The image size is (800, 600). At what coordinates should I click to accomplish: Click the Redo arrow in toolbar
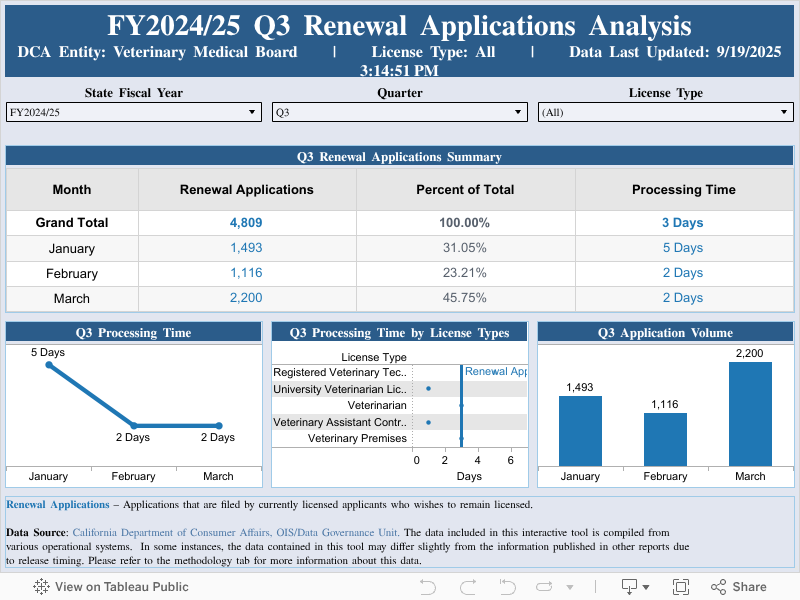pos(467,587)
